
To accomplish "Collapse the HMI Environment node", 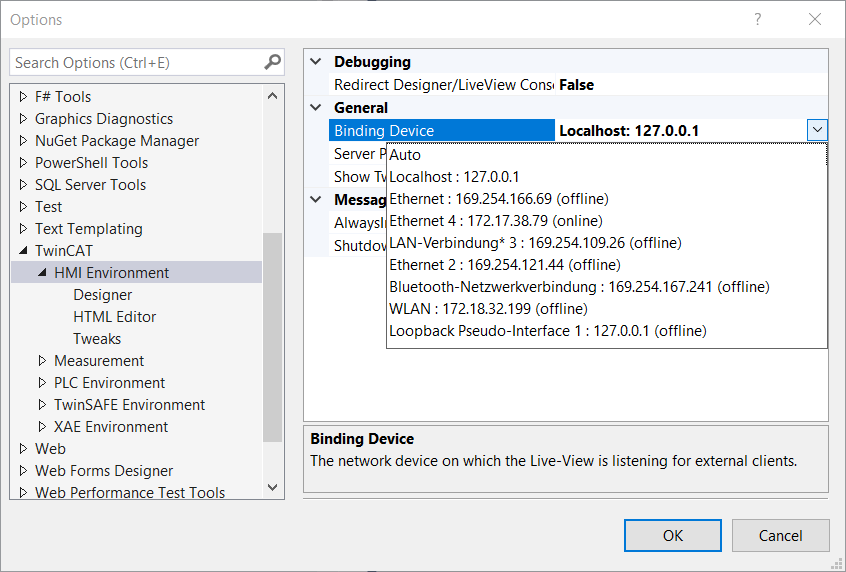I will pos(42,273).
